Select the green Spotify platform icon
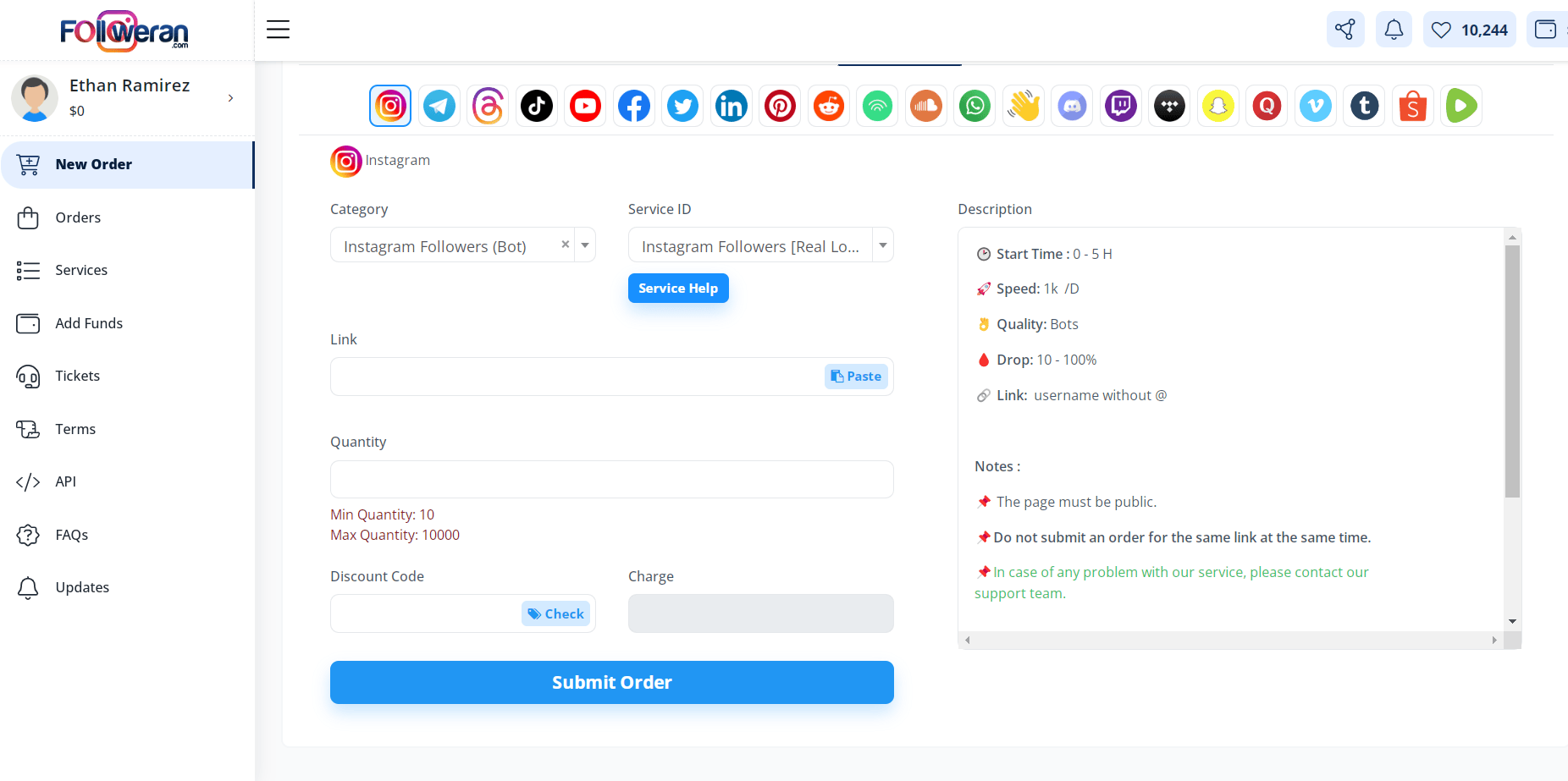The image size is (1568, 781). 877,106
